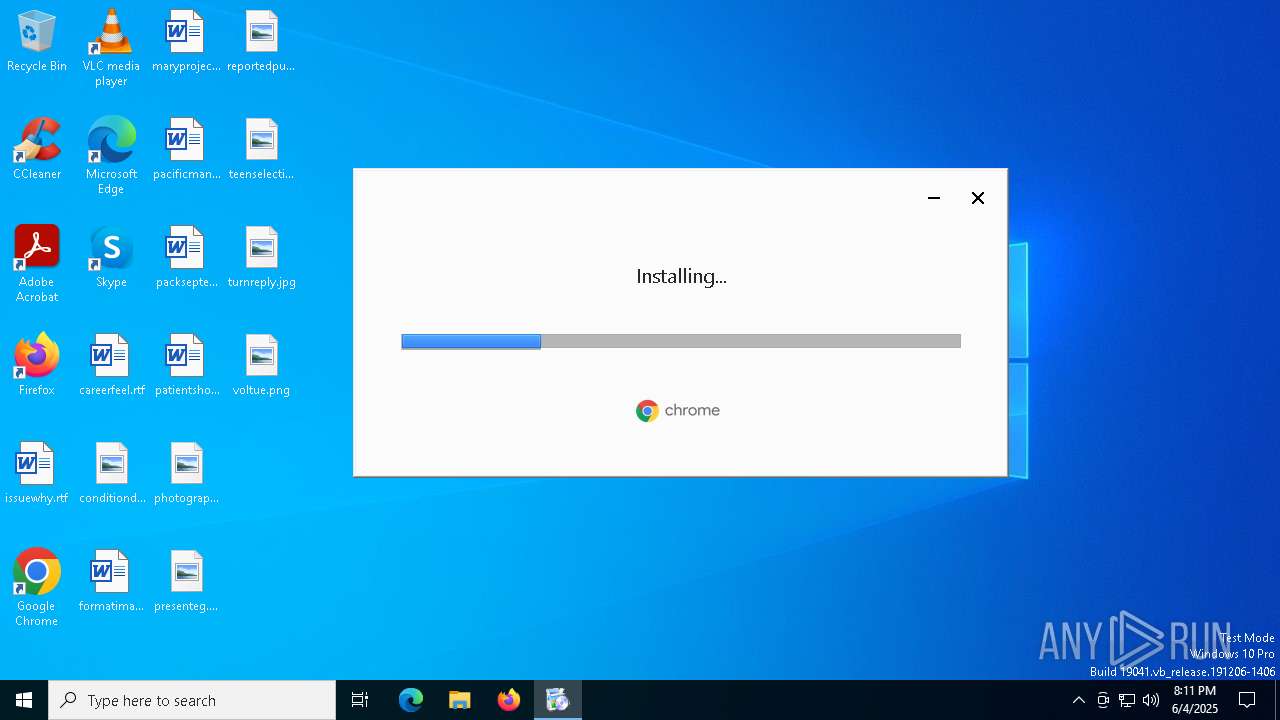
Task: Select the patientsho... Word document
Action: coord(186,366)
